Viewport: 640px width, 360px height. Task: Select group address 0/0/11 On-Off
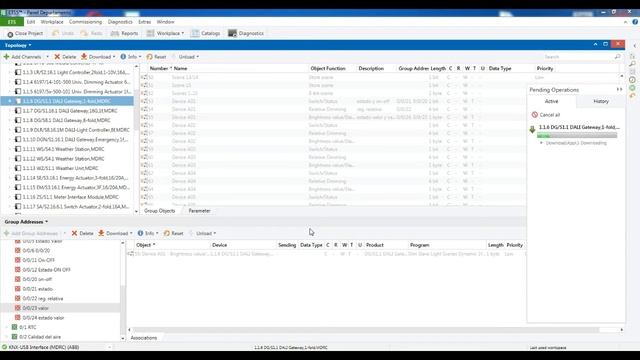click(x=38, y=260)
